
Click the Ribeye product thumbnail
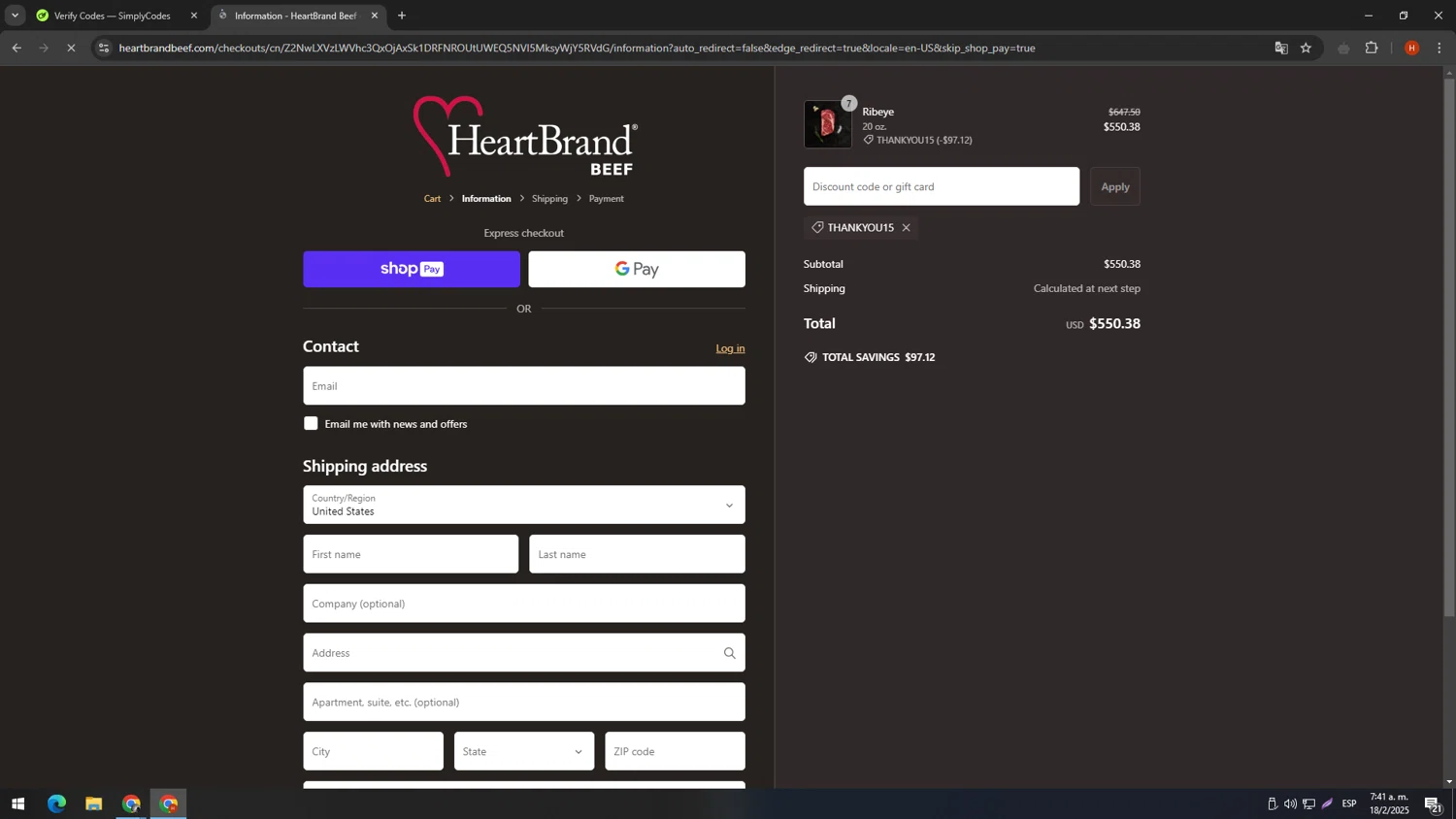(x=828, y=125)
